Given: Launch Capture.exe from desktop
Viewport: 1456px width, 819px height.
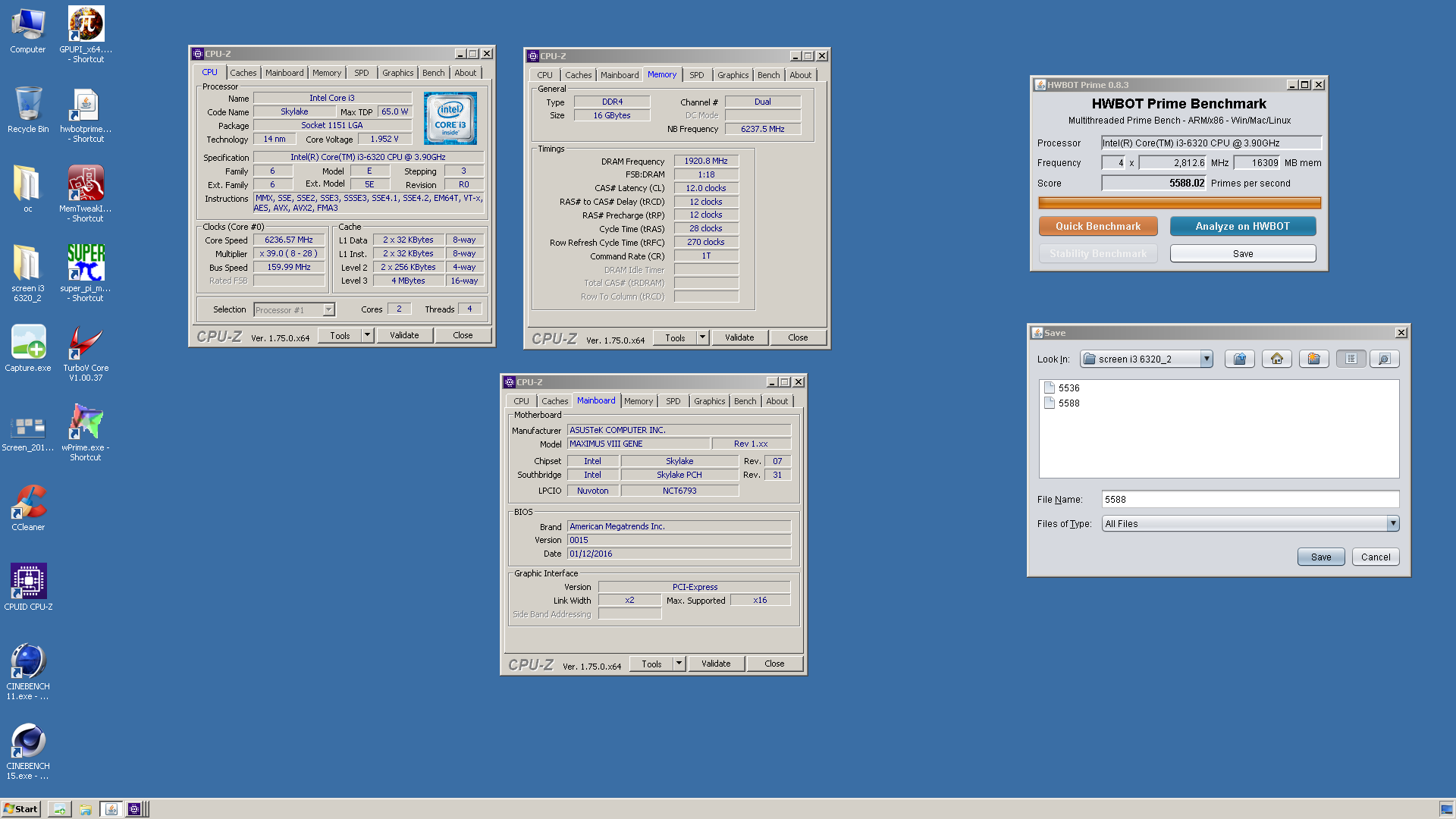Looking at the screenshot, I should (28, 348).
